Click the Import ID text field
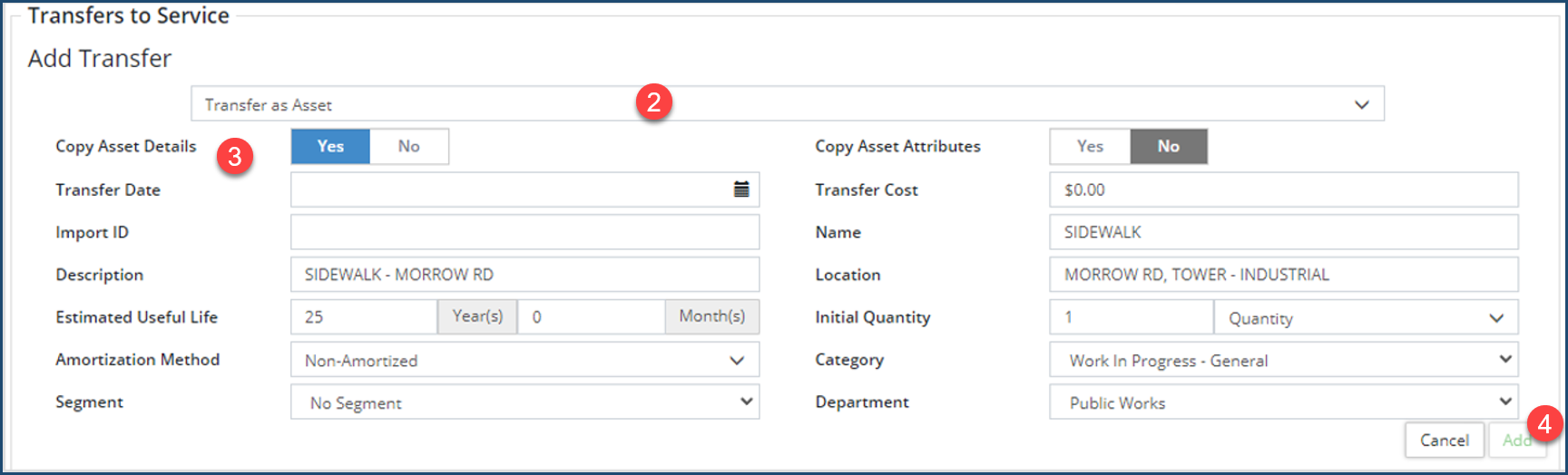1568x475 pixels. tap(524, 232)
